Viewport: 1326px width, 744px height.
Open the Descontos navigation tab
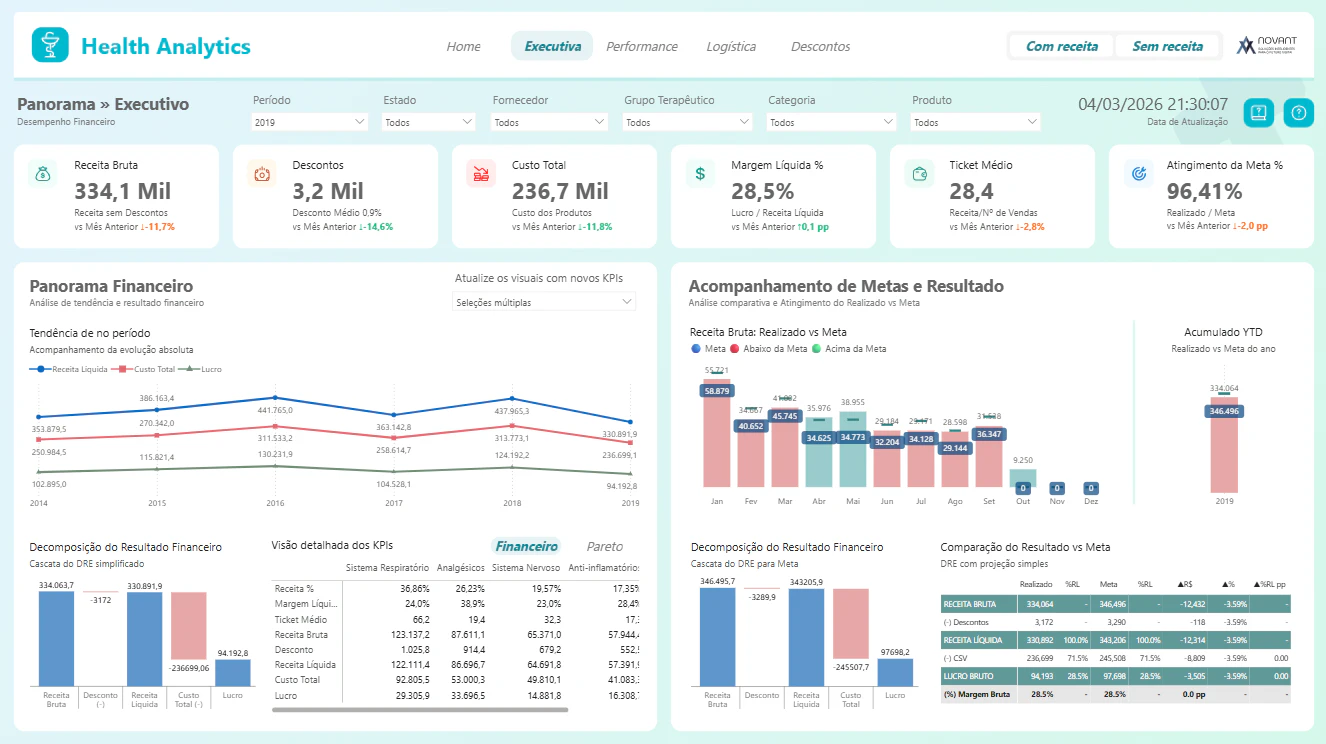(x=821, y=46)
